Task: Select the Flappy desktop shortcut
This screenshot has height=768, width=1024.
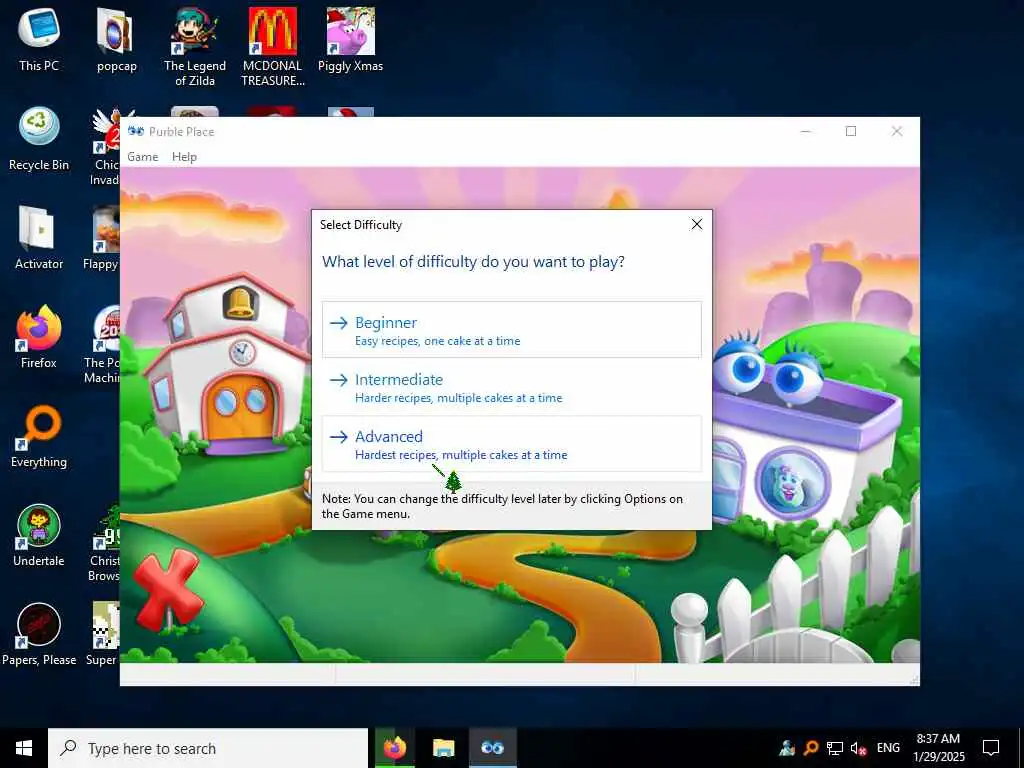Action: [x=102, y=238]
